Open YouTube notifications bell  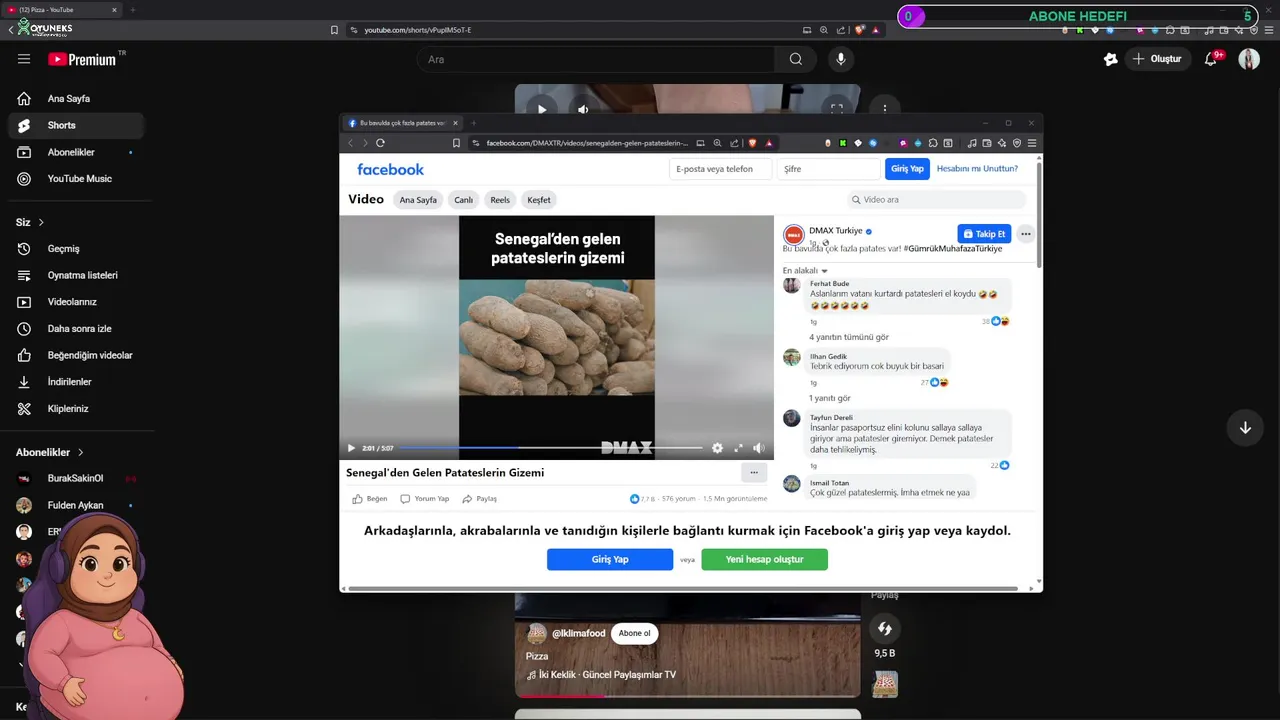click(x=1211, y=59)
